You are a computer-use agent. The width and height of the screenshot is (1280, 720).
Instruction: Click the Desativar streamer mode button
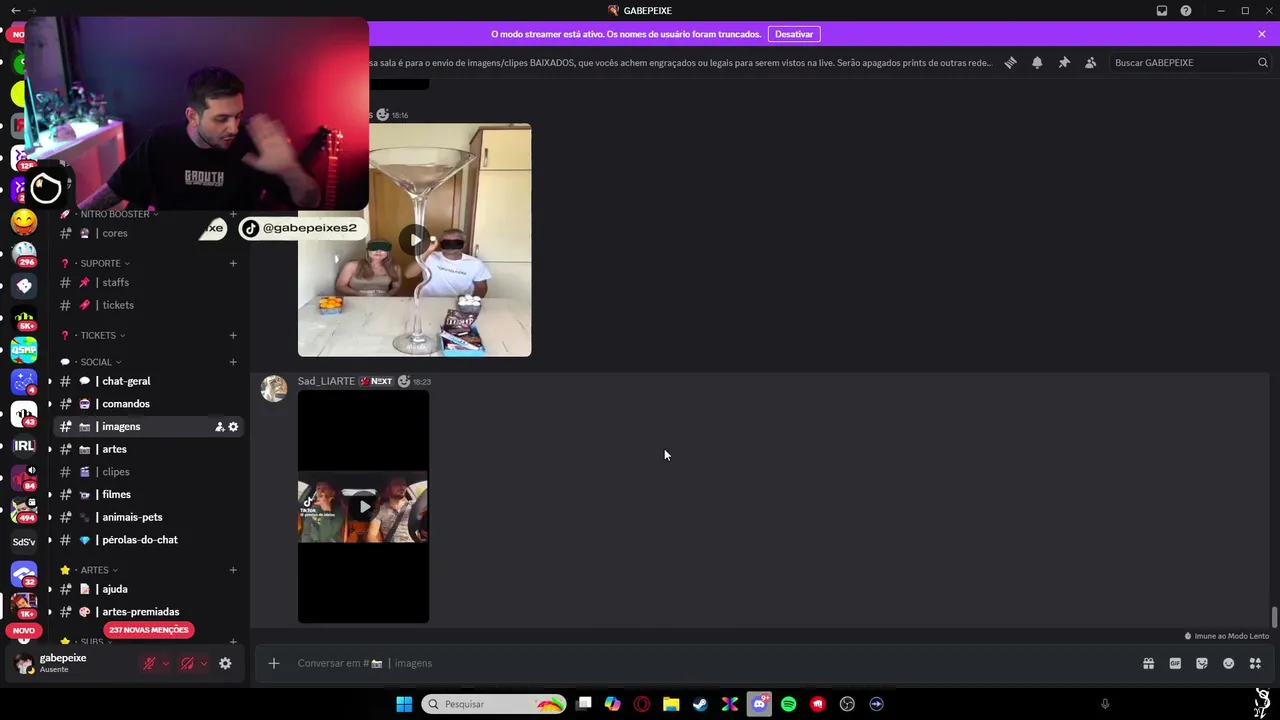[x=794, y=34]
